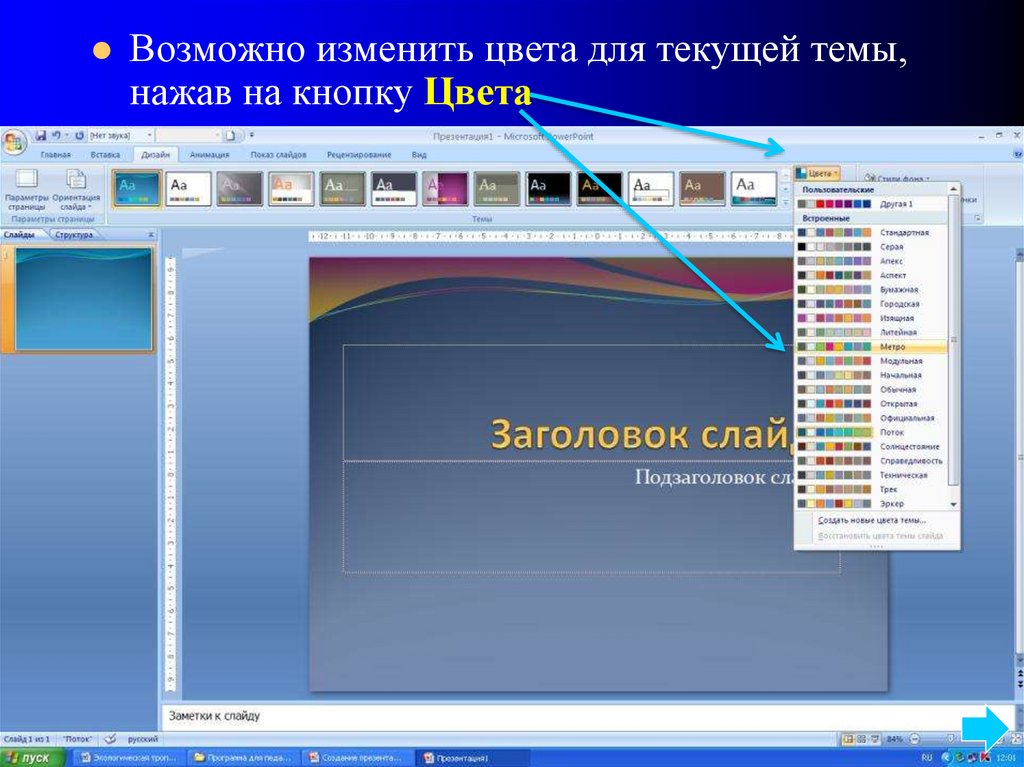Open the Нет звука sound dropdown
Screen dimensions: 1024x767
[x=149, y=135]
